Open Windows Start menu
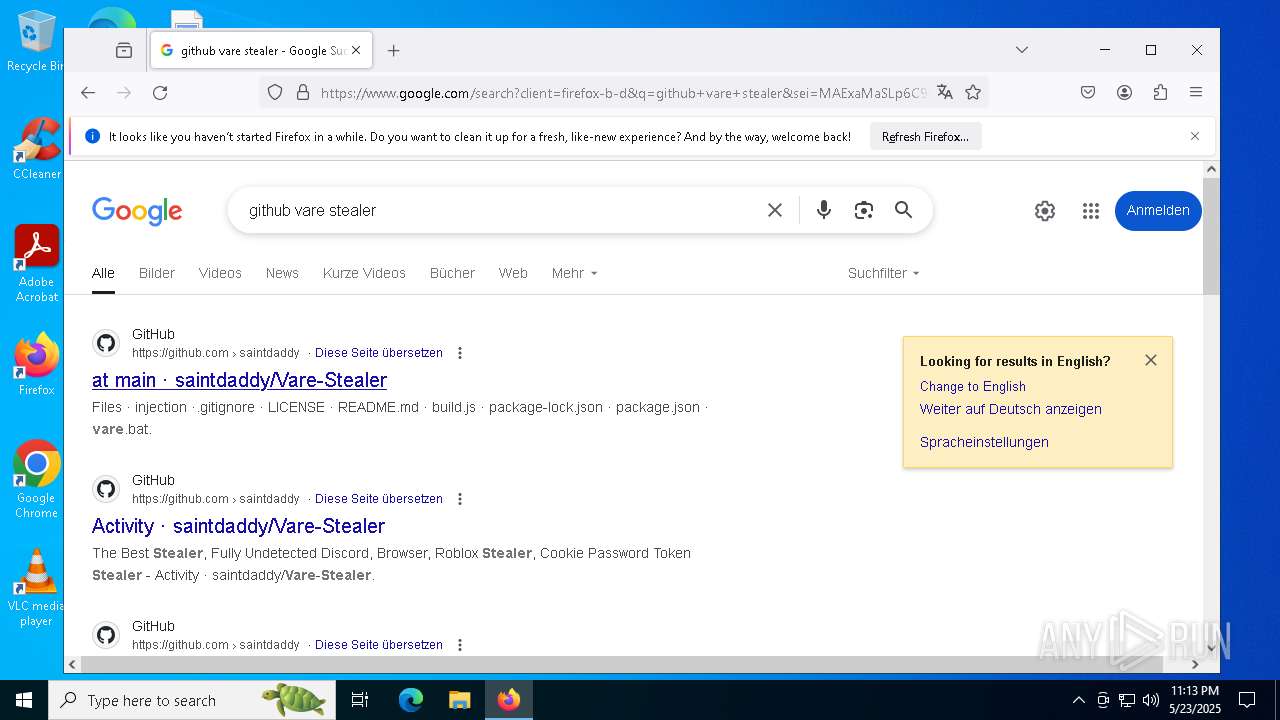Image resolution: width=1280 pixels, height=720 pixels. point(24,700)
